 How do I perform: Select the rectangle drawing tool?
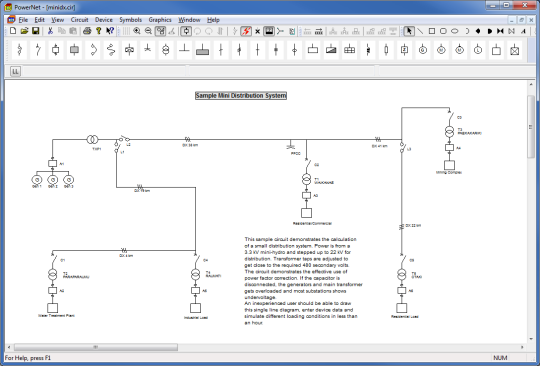[432, 31]
